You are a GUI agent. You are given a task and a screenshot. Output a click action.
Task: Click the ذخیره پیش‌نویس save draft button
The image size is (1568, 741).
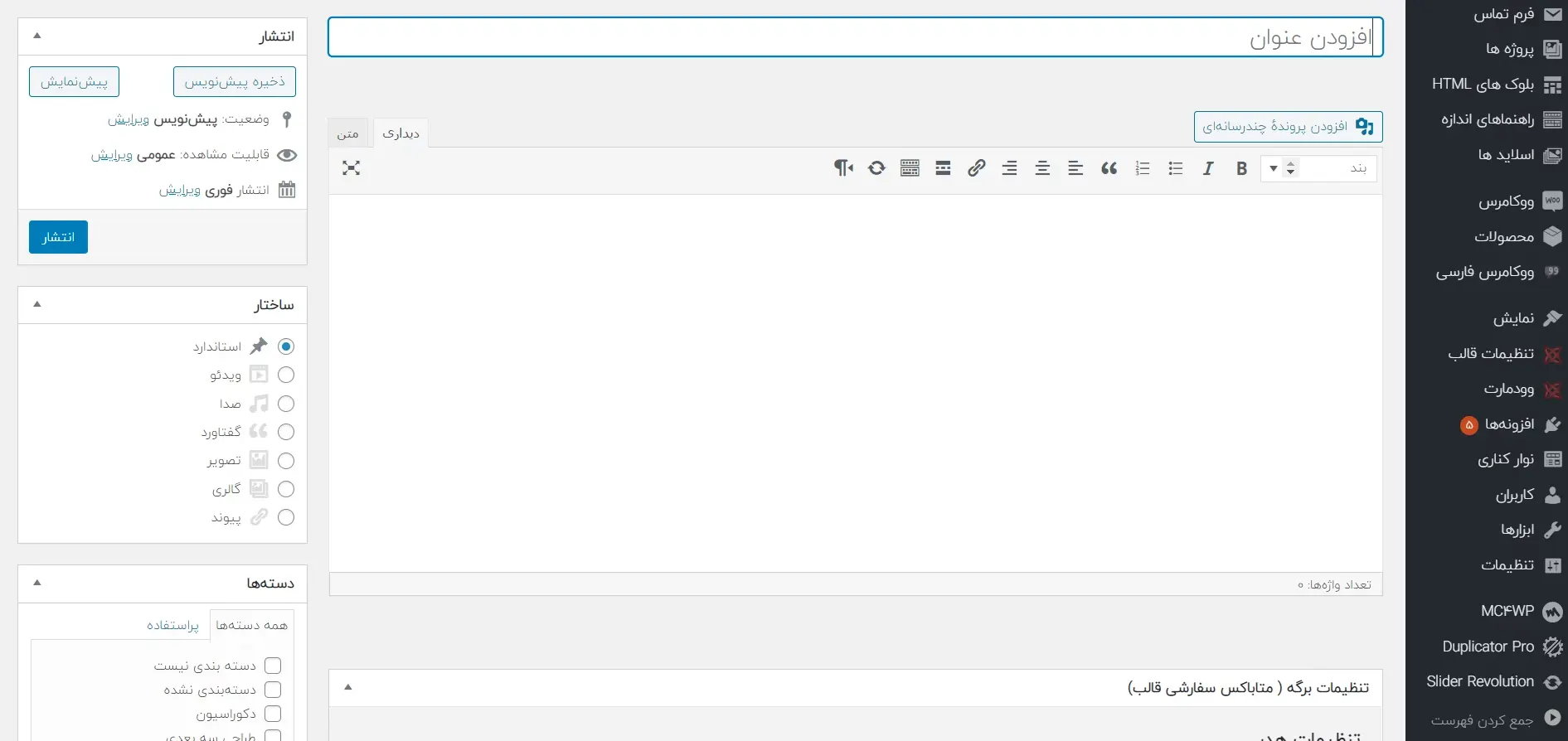point(235,81)
